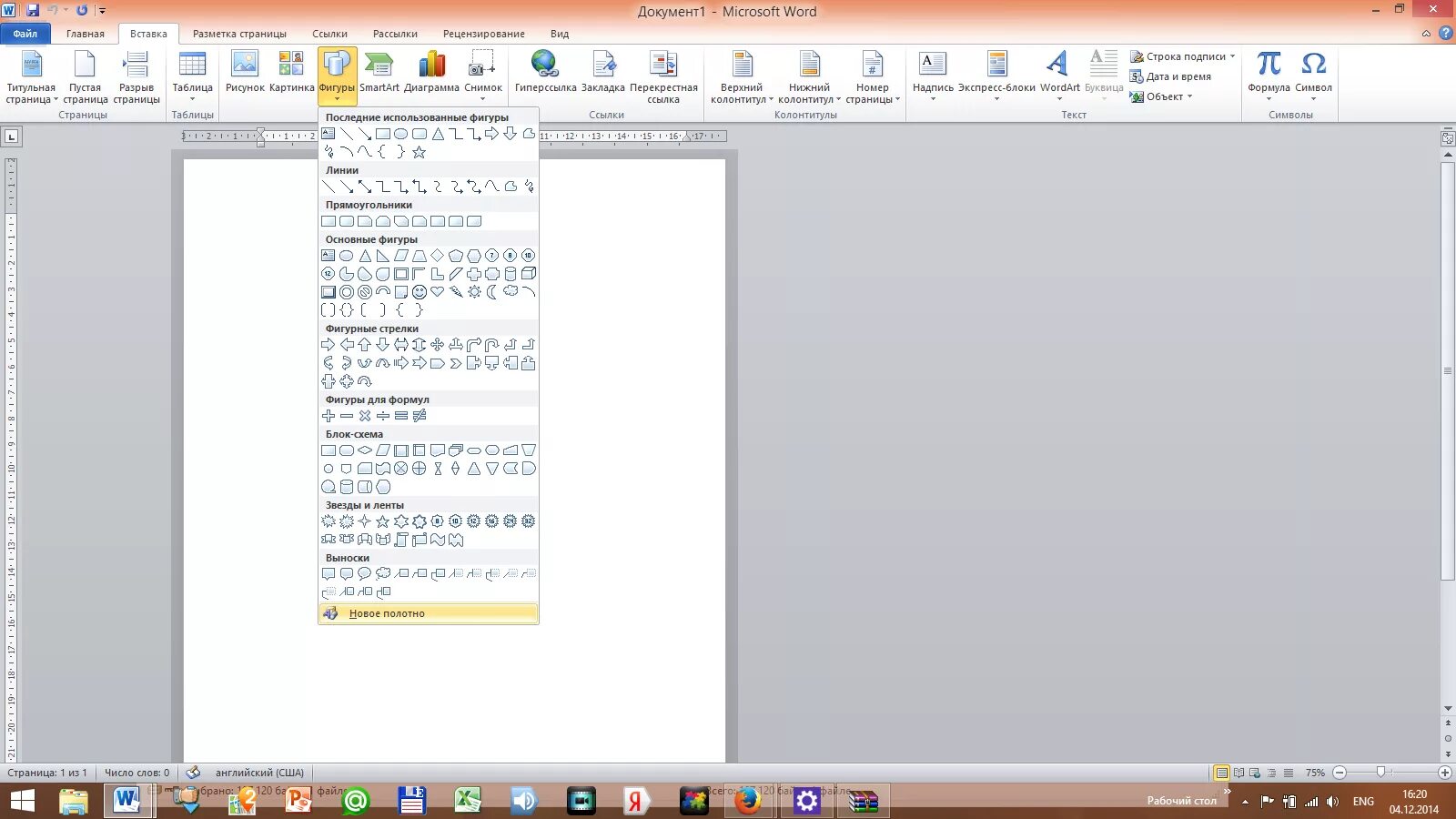Choose the Cube shape in Basic Shapes
The height and width of the screenshot is (819, 1456).
[529, 274]
